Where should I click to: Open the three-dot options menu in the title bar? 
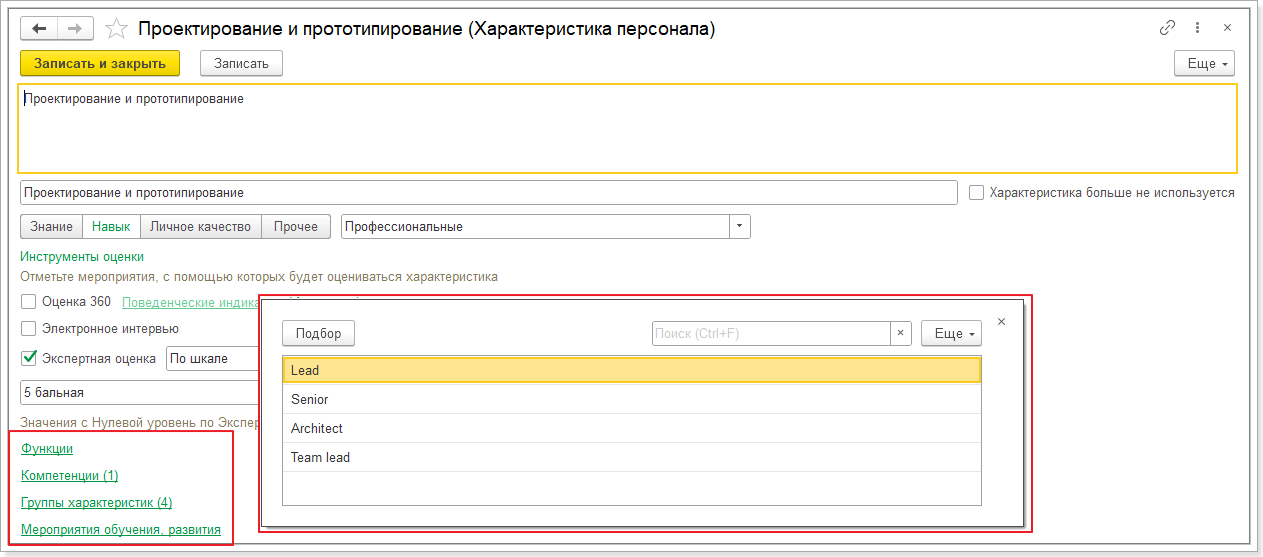click(1197, 28)
